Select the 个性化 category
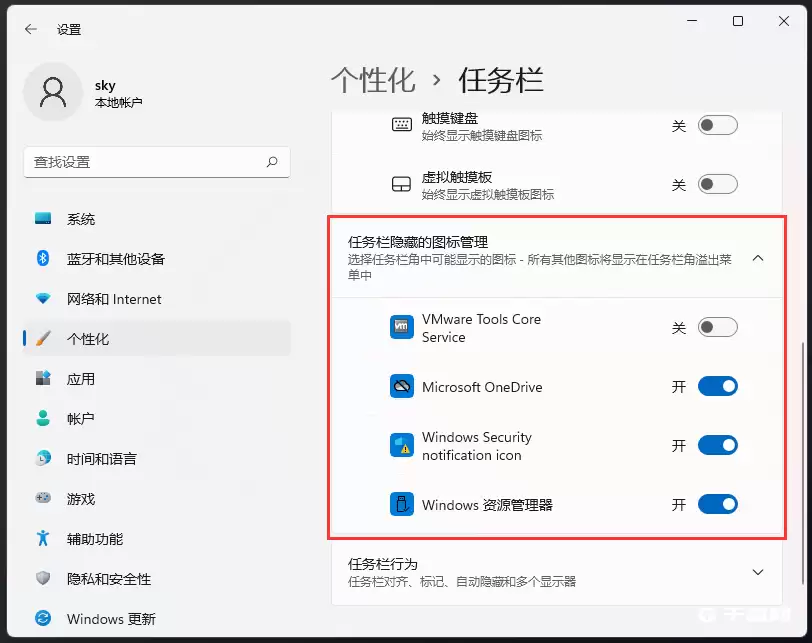Image resolution: width=812 pixels, height=643 pixels. click(x=157, y=339)
